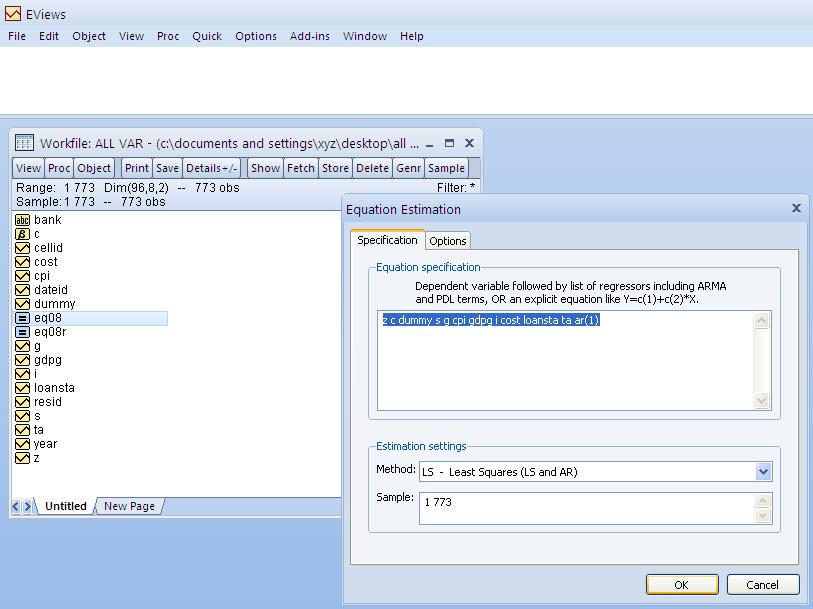The height and width of the screenshot is (609, 813).
Task: Select the year series icon
Action: [x=22, y=444]
